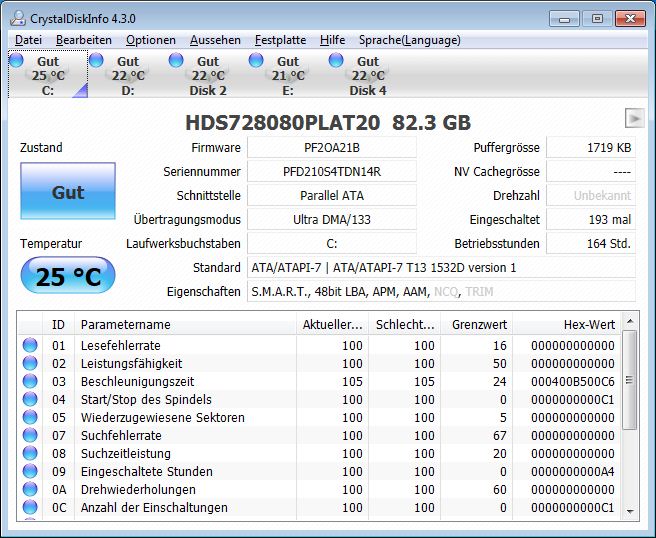Select the D: disk tab
Screen dimensions: 656x538
(128, 74)
